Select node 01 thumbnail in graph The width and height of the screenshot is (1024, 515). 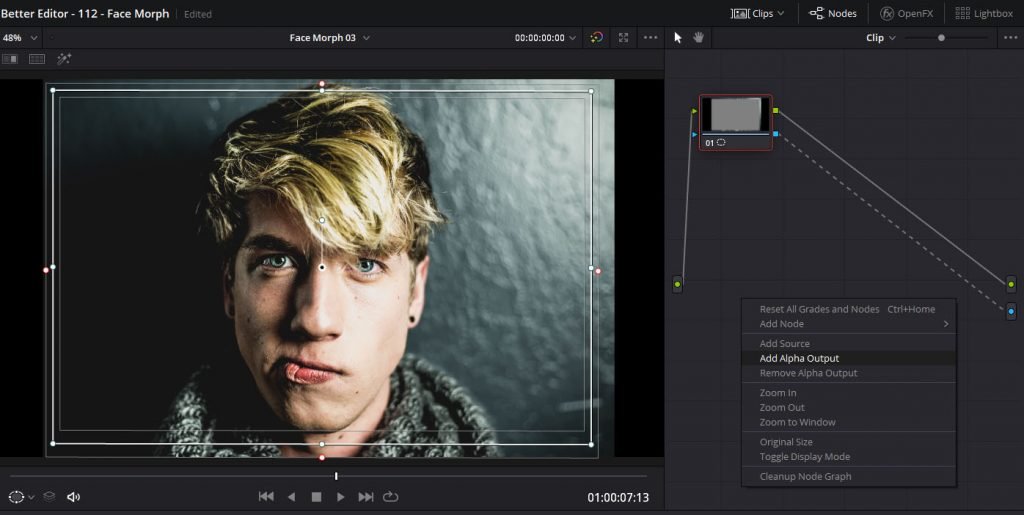735,116
